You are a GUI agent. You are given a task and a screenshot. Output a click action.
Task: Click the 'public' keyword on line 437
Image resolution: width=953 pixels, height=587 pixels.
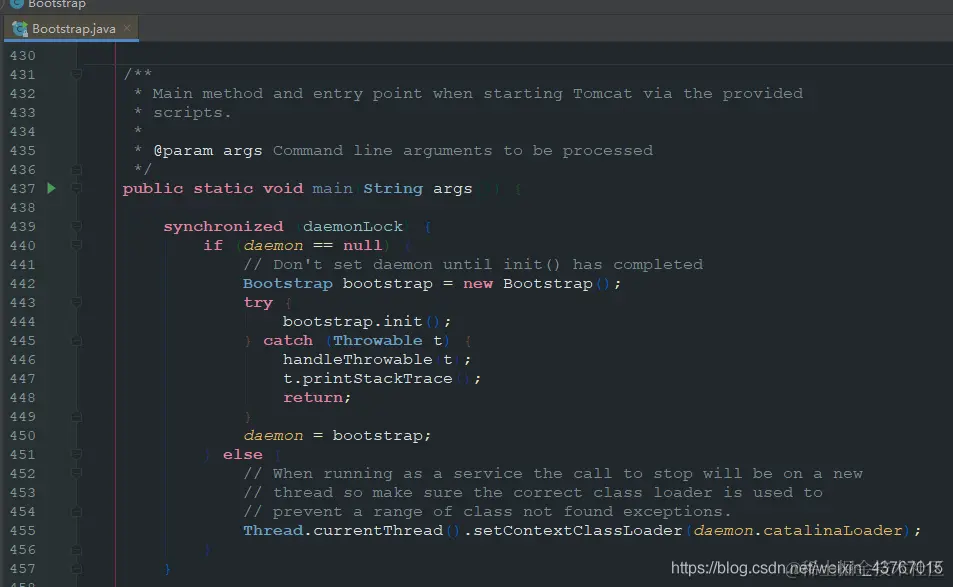153,188
